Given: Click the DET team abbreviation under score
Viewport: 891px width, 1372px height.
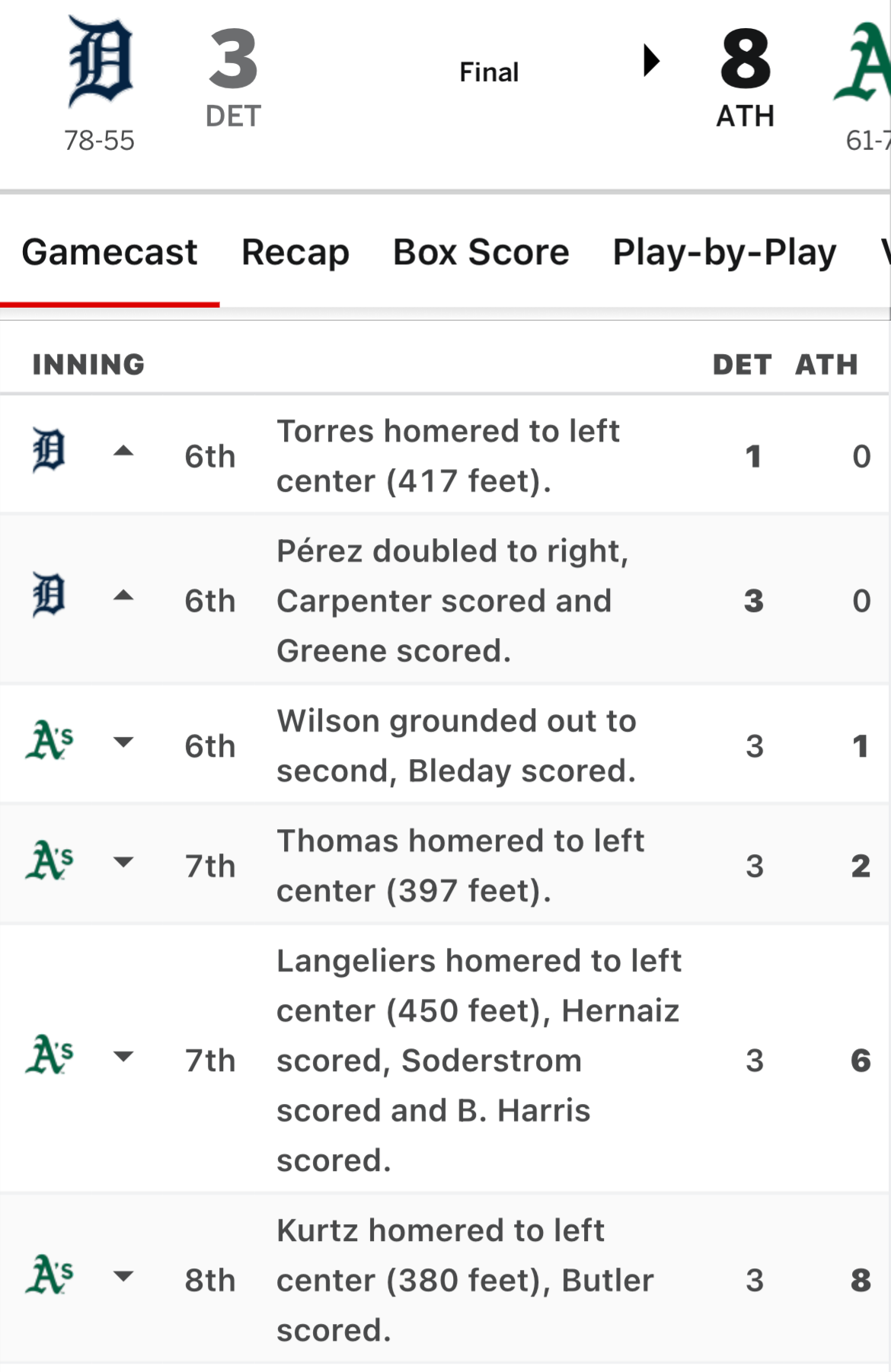Looking at the screenshot, I should (233, 116).
